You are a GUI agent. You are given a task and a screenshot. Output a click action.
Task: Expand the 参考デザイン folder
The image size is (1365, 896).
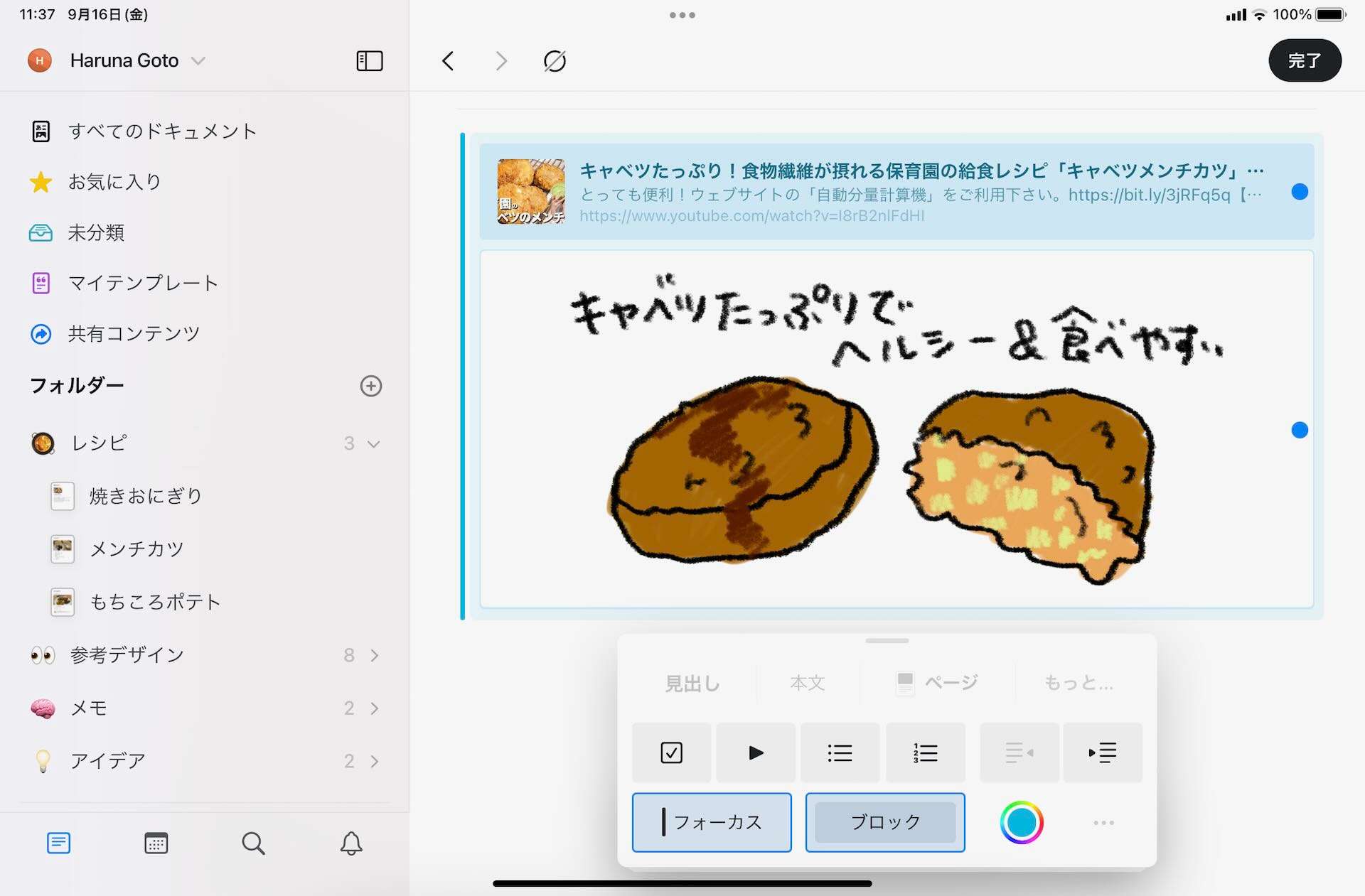pos(374,655)
